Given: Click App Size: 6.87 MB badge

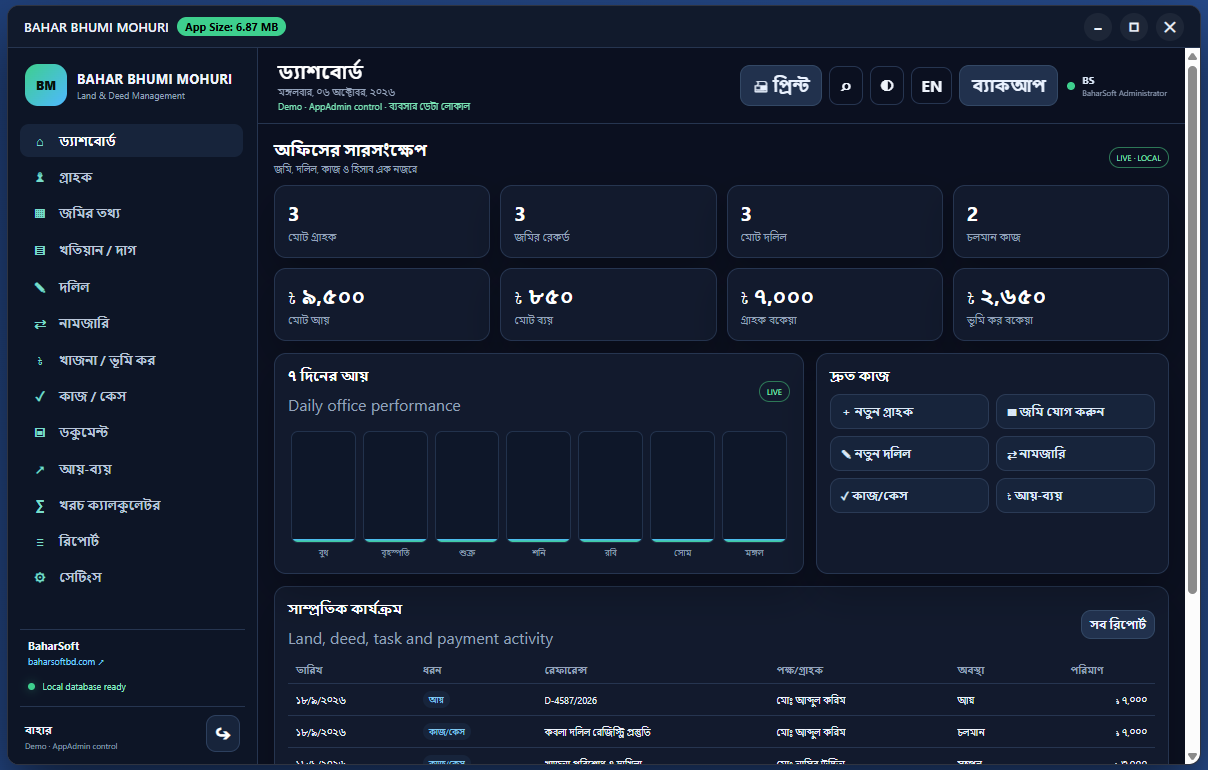Looking at the screenshot, I should click(231, 27).
